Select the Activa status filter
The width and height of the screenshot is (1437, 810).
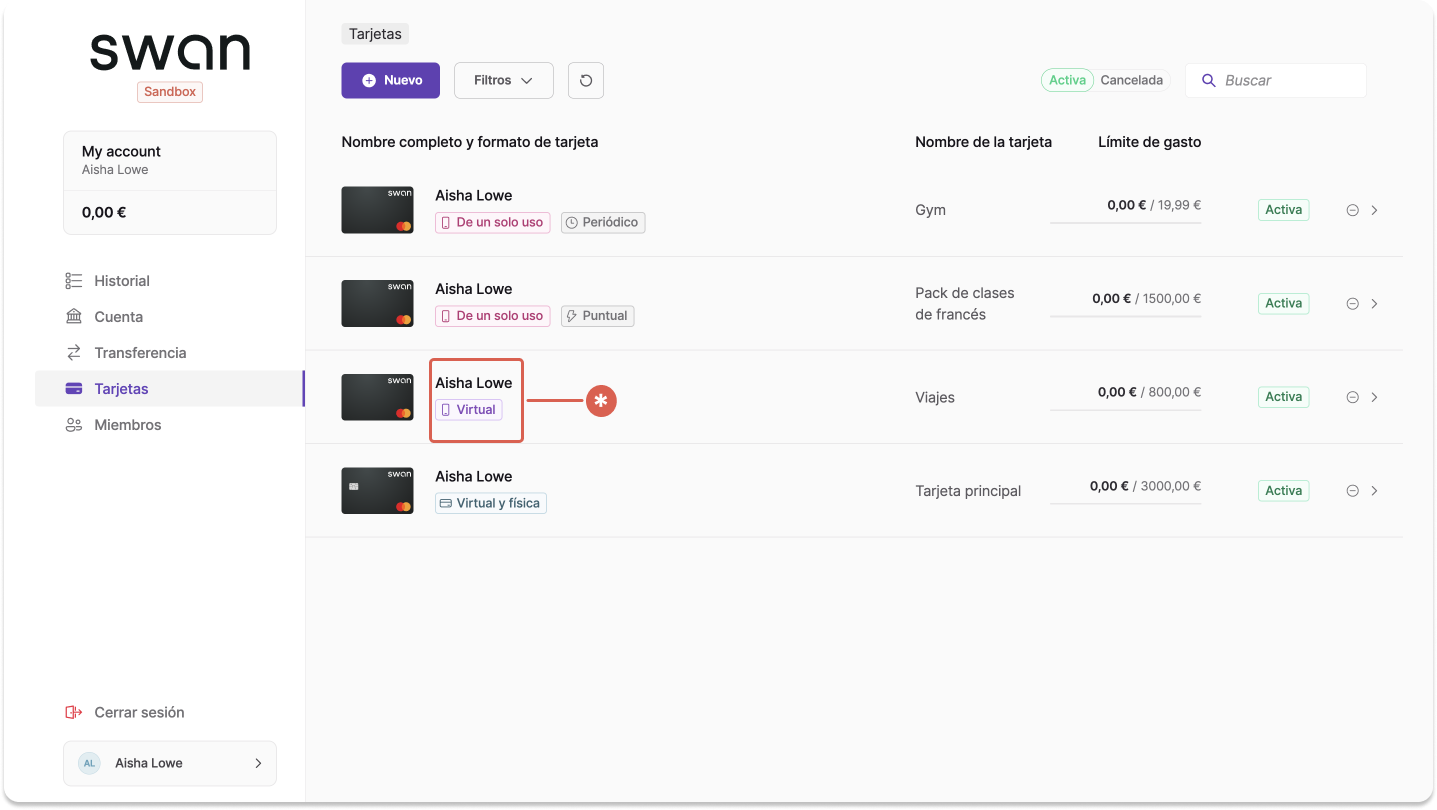pyautogui.click(x=1067, y=81)
